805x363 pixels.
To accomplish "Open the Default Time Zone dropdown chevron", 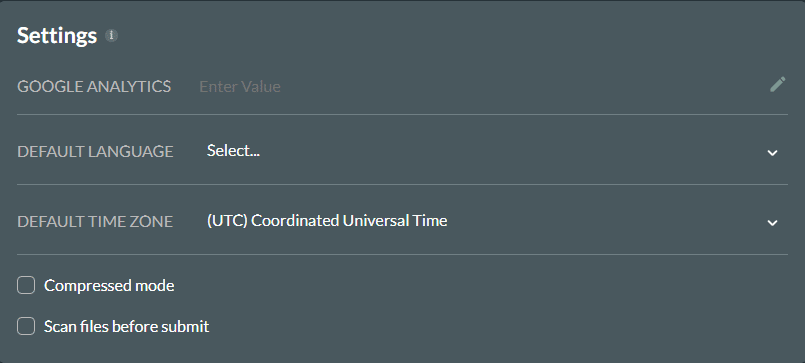I will [x=772, y=222].
